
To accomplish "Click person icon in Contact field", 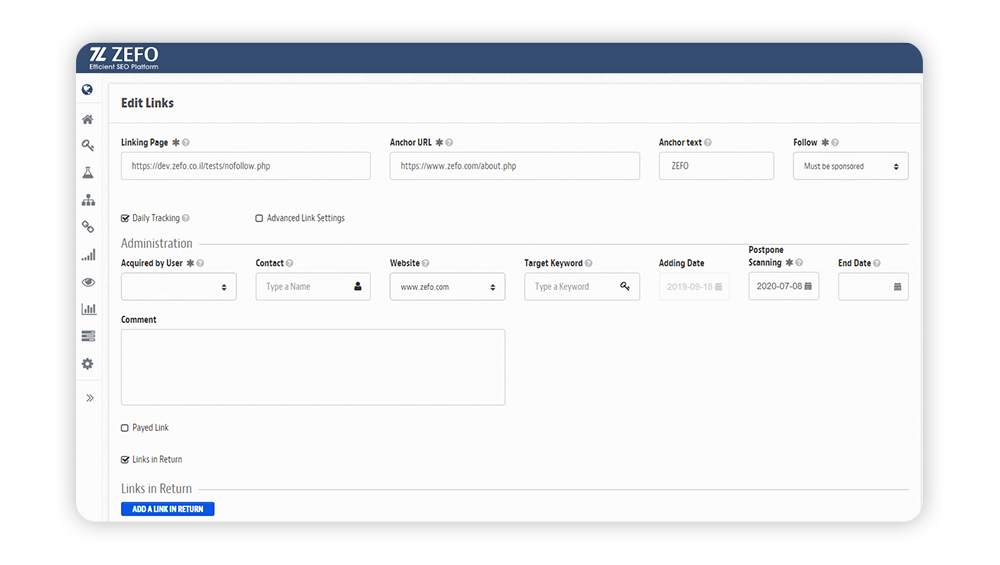I will pos(358,286).
